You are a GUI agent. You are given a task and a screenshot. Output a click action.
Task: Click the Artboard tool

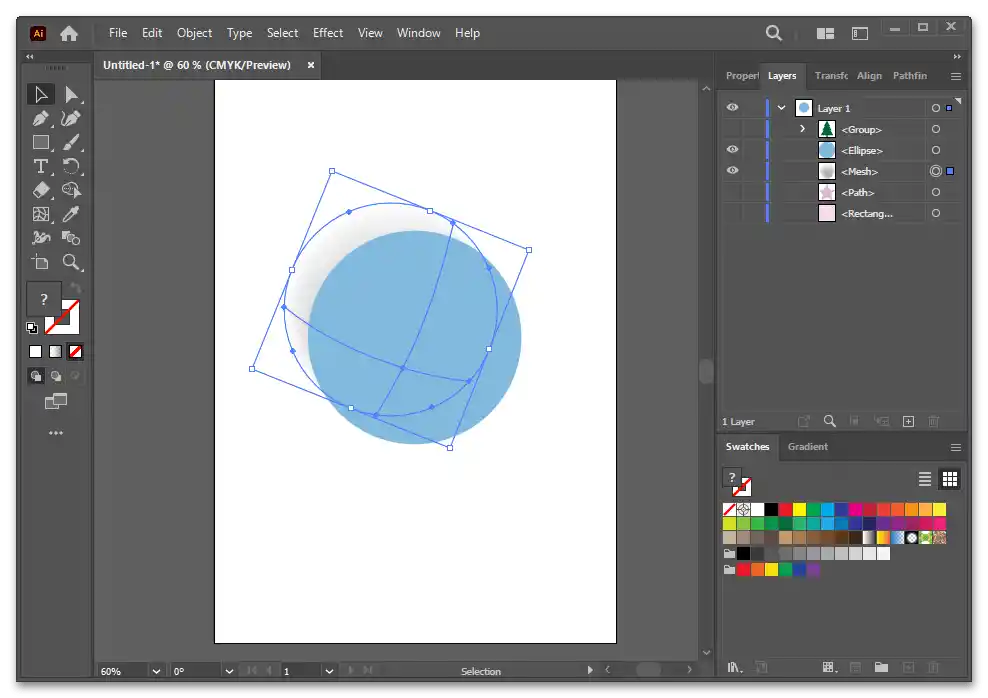[x=41, y=262]
